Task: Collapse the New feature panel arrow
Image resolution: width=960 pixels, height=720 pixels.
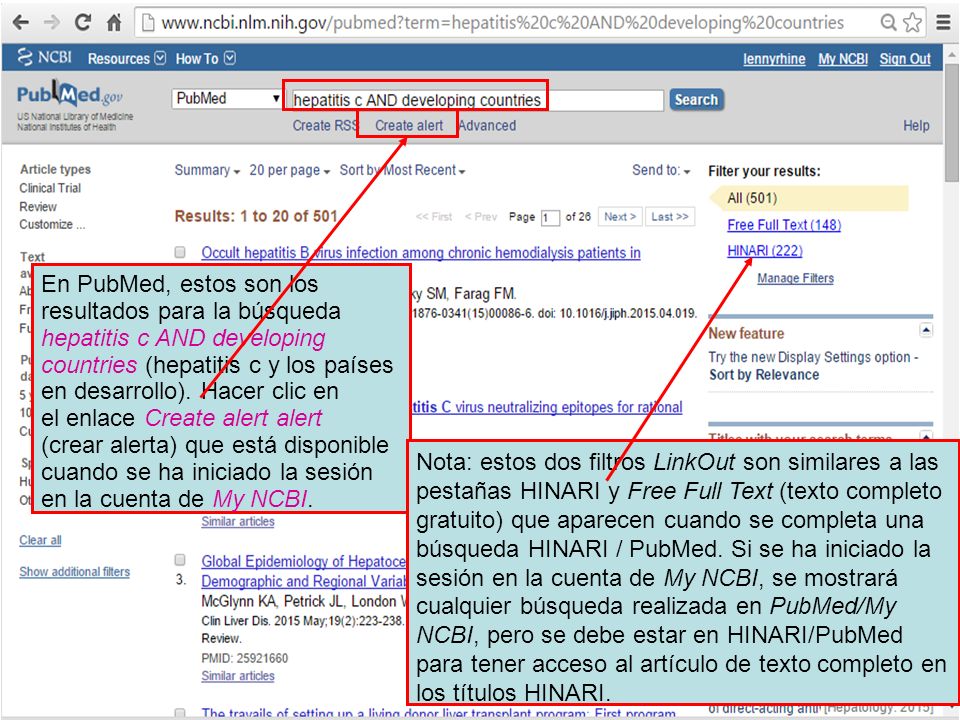Action: tap(926, 331)
